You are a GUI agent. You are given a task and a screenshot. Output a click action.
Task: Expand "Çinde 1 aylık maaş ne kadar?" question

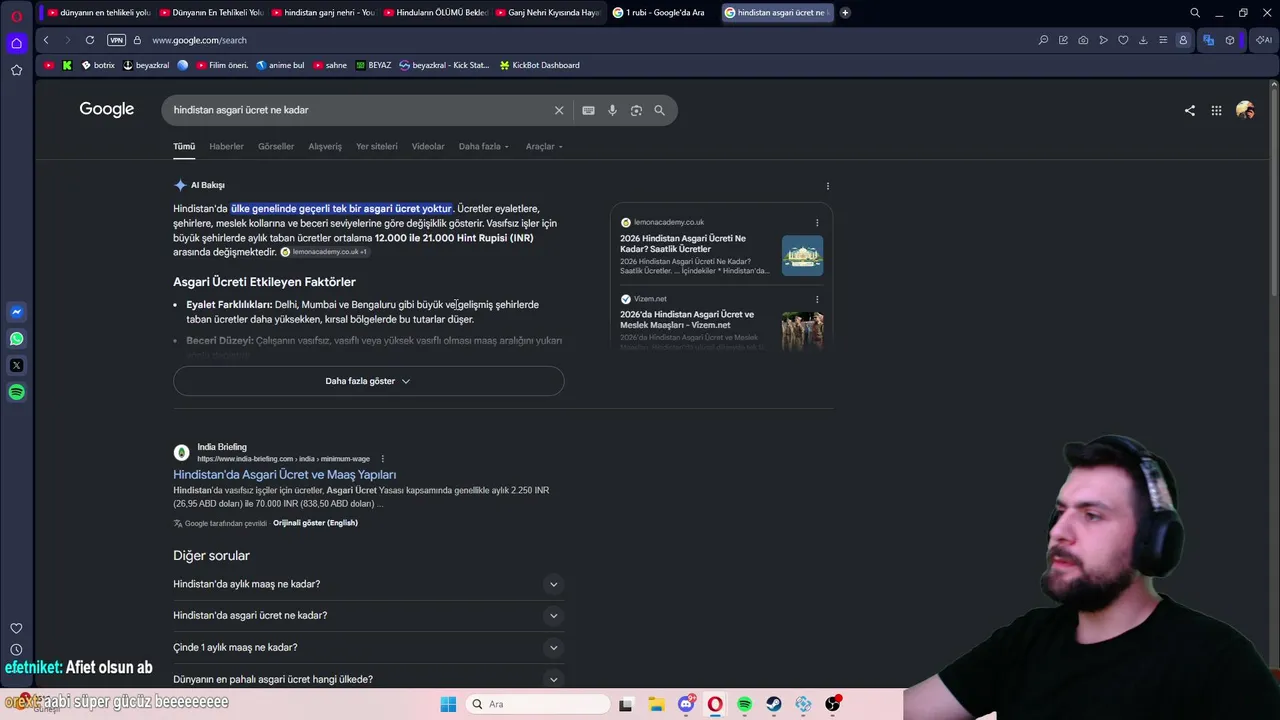(368, 647)
